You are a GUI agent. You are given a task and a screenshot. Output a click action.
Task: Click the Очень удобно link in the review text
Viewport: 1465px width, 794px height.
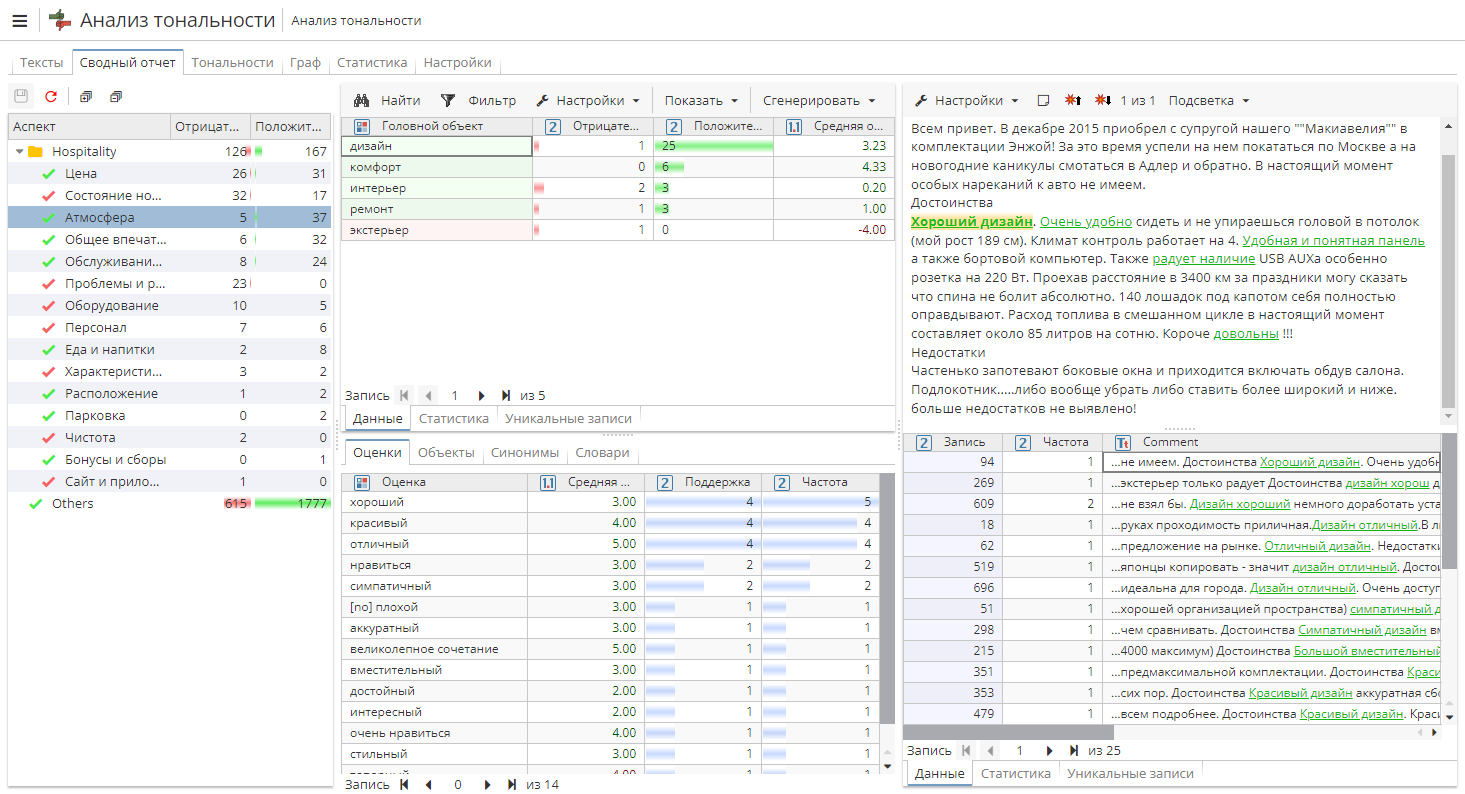coord(1086,222)
